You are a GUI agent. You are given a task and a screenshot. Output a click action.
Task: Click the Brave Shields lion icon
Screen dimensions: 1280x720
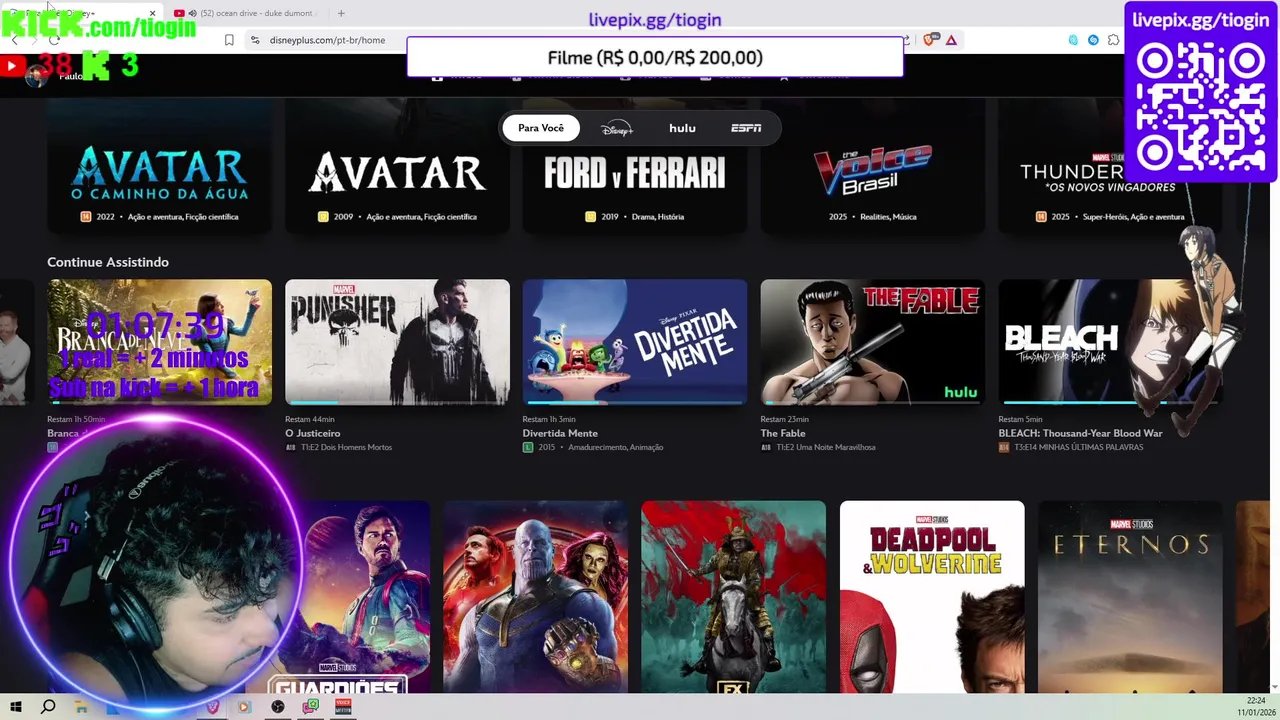(x=931, y=40)
